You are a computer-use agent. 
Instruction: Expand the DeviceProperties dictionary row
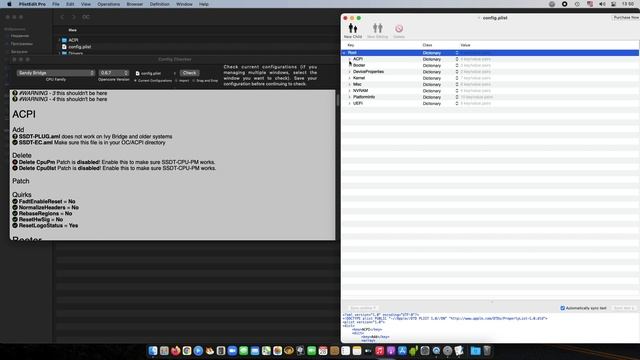(x=350, y=72)
